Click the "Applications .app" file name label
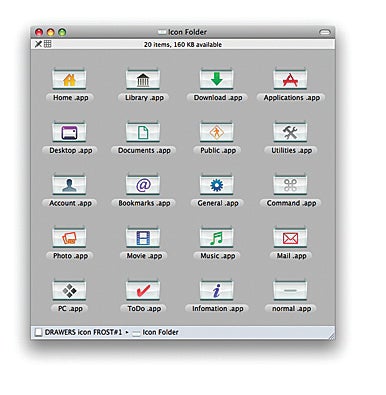Viewport: 386px width, 395px height. pyautogui.click(x=291, y=98)
